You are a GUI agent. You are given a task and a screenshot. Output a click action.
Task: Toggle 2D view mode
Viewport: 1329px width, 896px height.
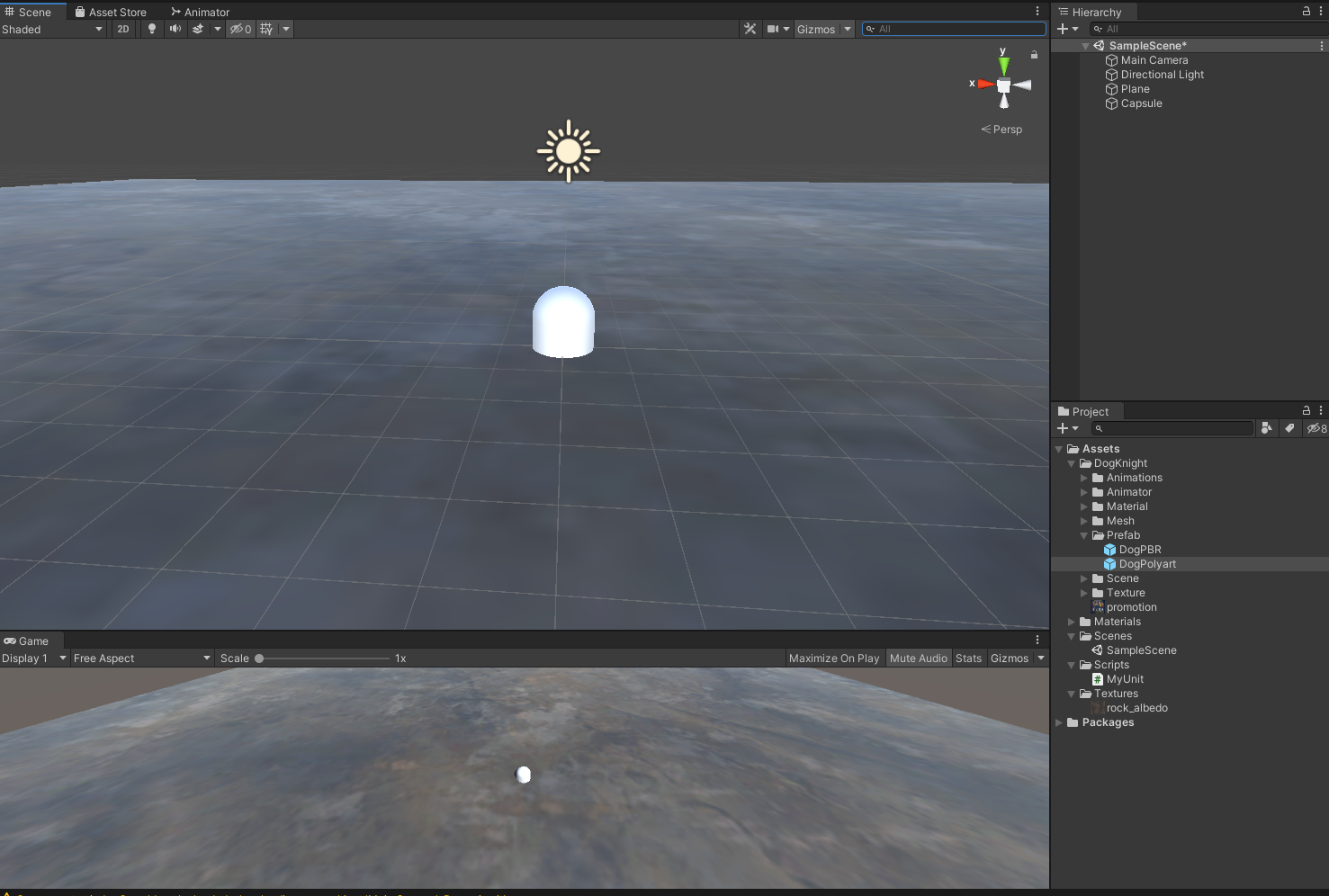(123, 29)
